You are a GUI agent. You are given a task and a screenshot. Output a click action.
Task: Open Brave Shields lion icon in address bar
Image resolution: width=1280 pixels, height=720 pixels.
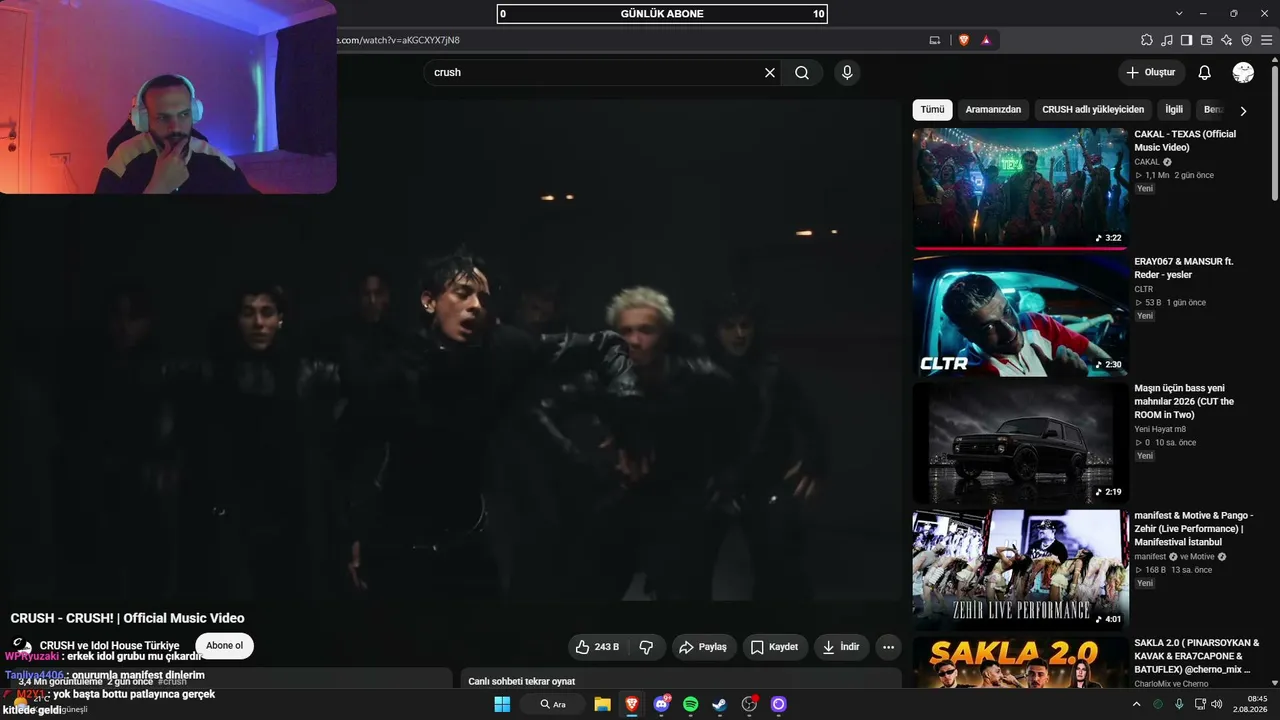pos(964,40)
